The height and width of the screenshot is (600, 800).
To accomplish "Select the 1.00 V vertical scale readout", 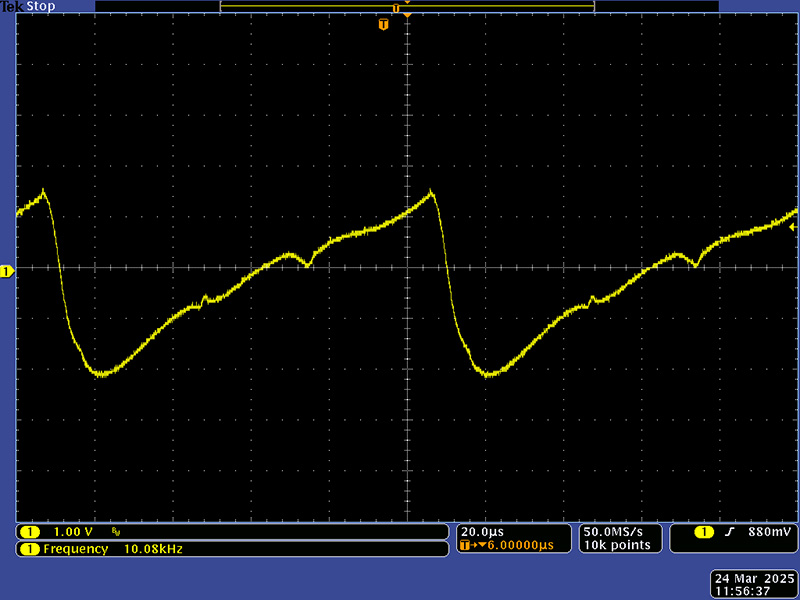I will click(x=72, y=531).
